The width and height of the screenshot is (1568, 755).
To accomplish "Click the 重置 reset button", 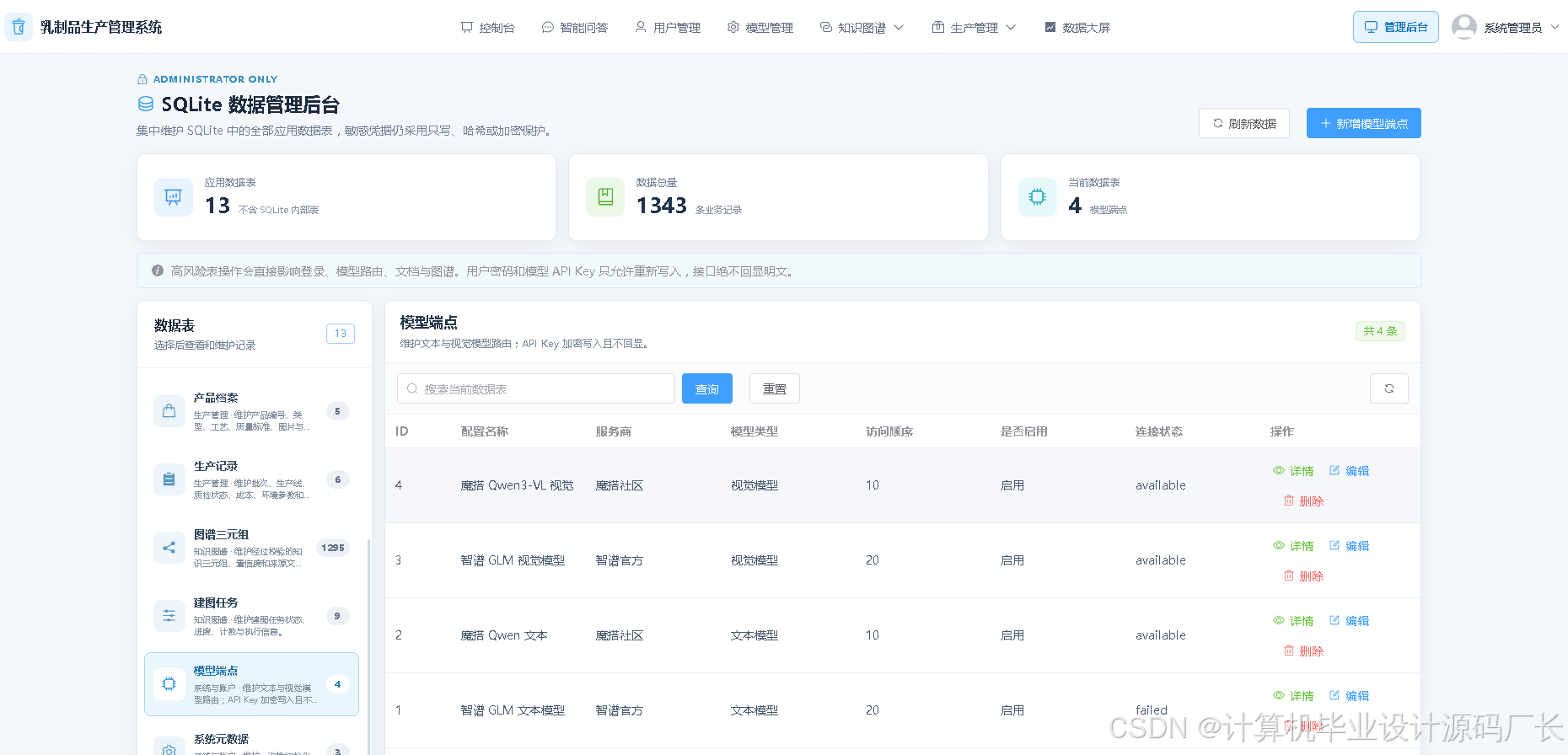I will pyautogui.click(x=775, y=388).
